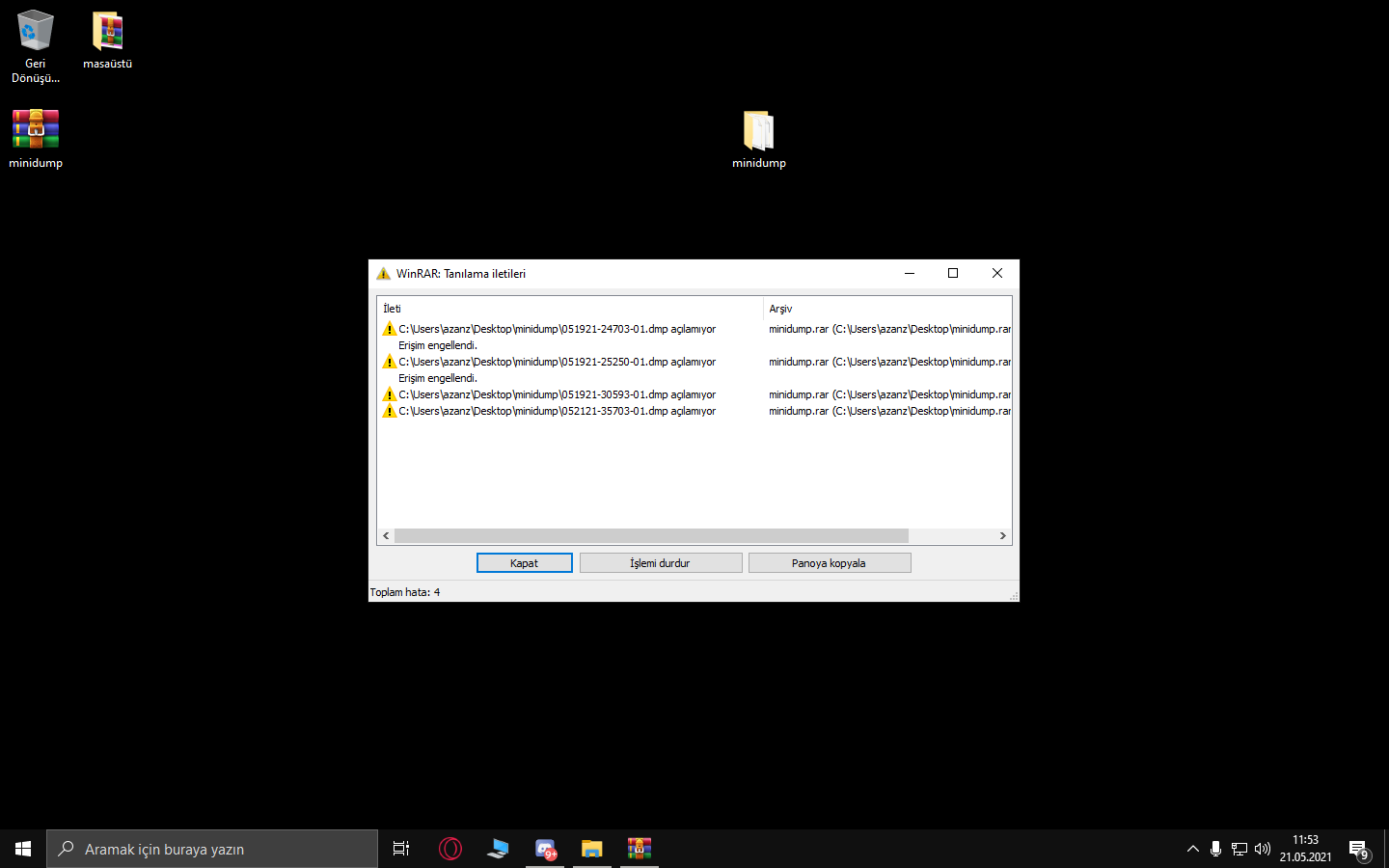Click first Erişim engellendi line under 24703 entry
This screenshot has height=868, width=1389.
438,345
